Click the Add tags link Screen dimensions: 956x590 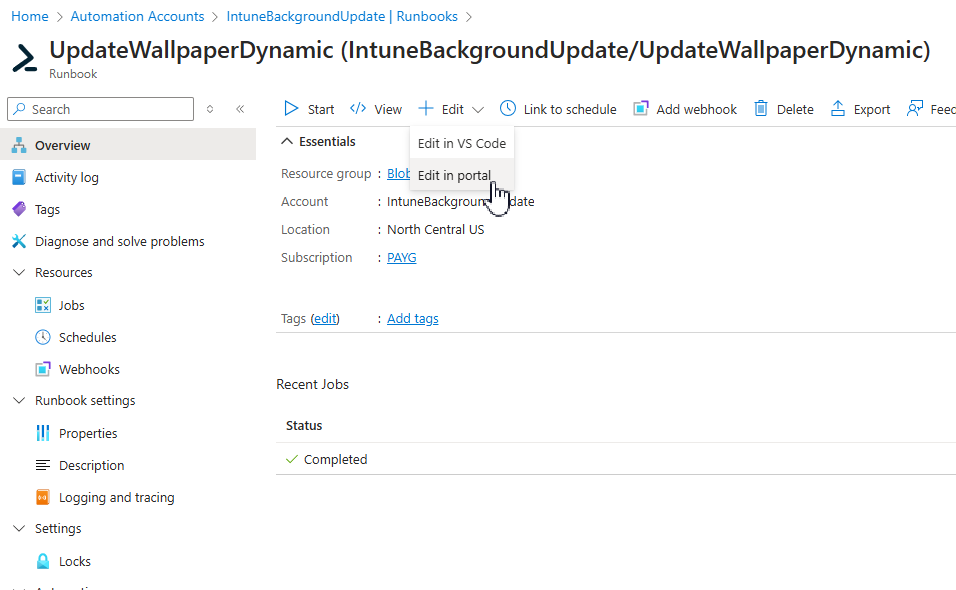click(x=412, y=318)
